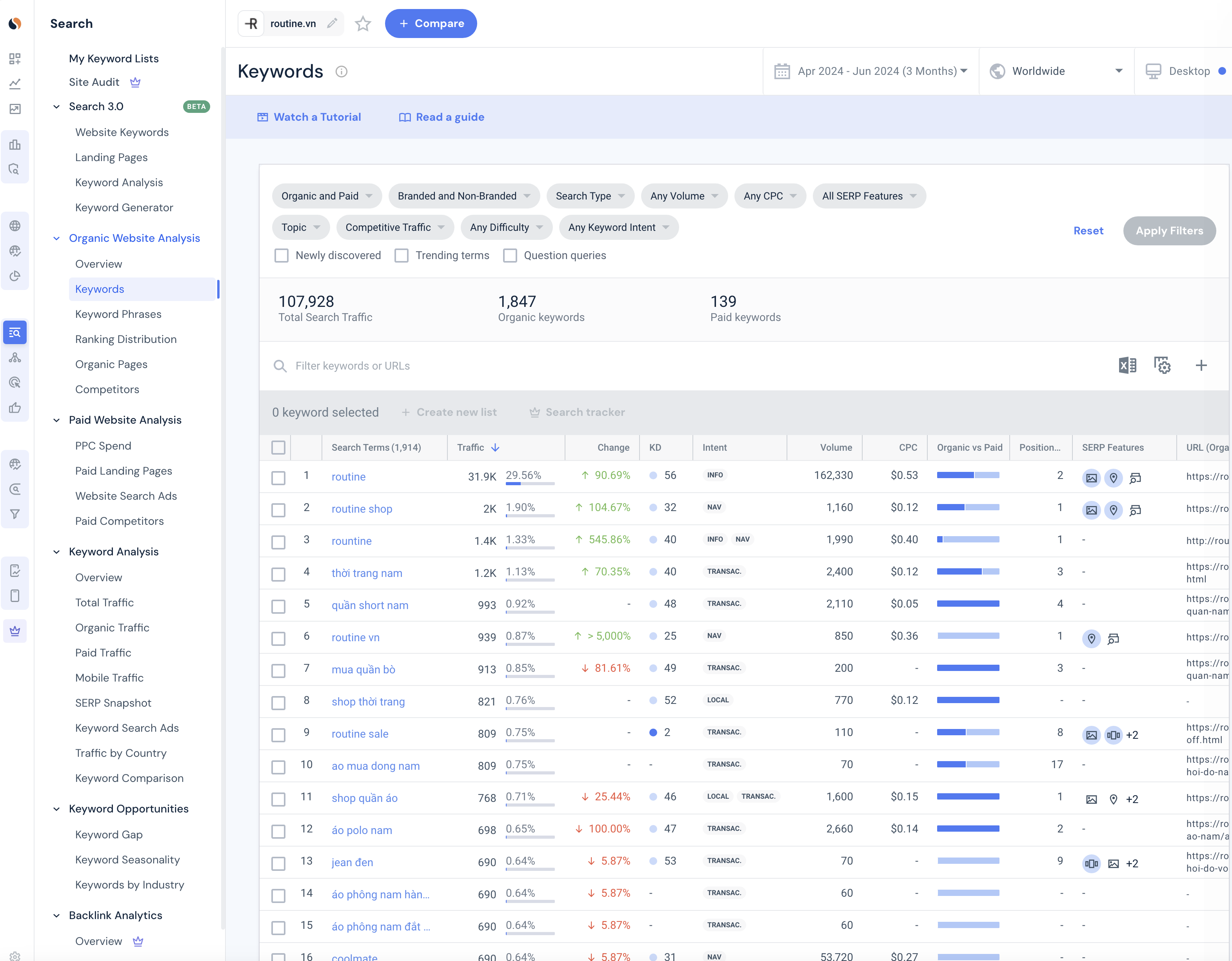Image resolution: width=1232 pixels, height=961 pixels.
Task: Click the plus icon beside column settings
Action: [1201, 365]
